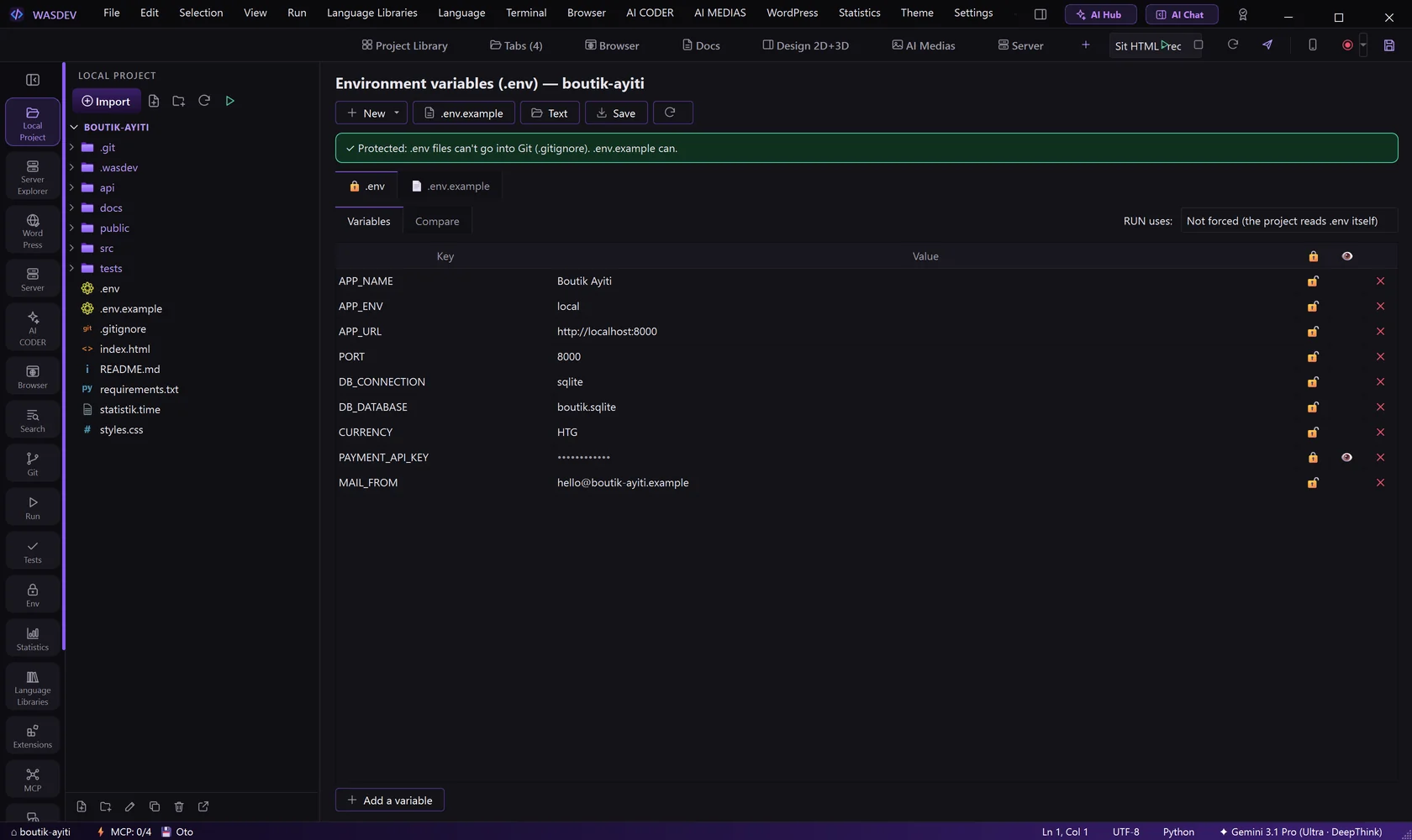Open the Server Explorer sidebar panel

pos(33,176)
